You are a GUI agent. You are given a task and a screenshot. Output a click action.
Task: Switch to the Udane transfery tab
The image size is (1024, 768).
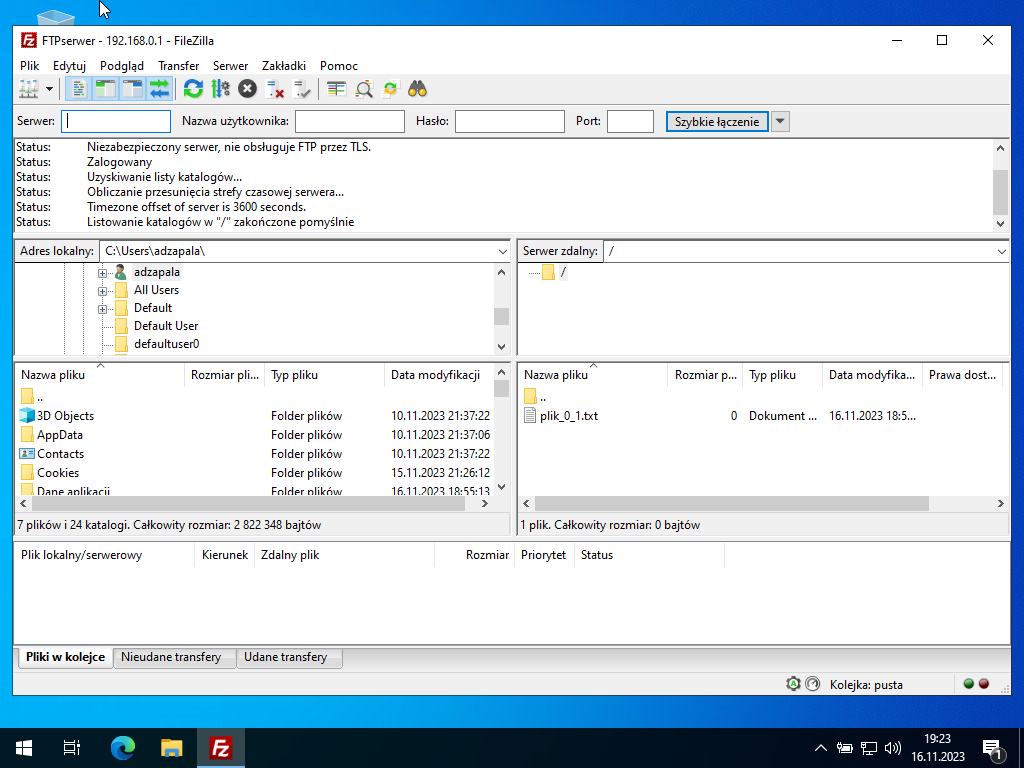pos(286,657)
